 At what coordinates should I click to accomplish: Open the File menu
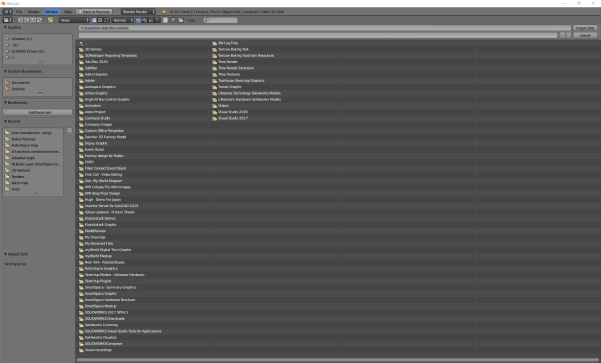tap(19, 11)
